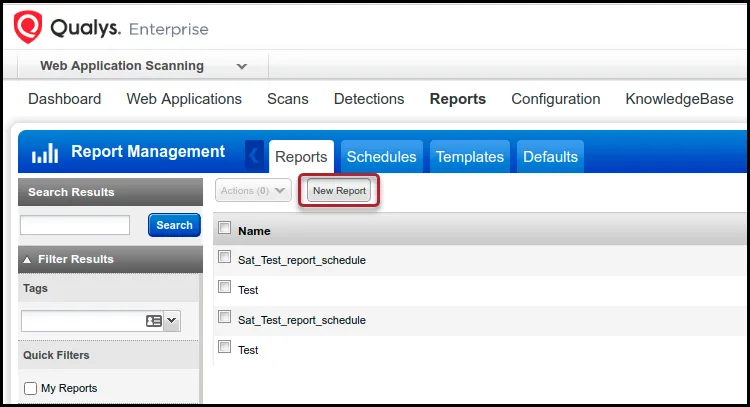The image size is (750, 407).
Task: Toggle the select-all checkbox by Name
Action: pos(224,228)
